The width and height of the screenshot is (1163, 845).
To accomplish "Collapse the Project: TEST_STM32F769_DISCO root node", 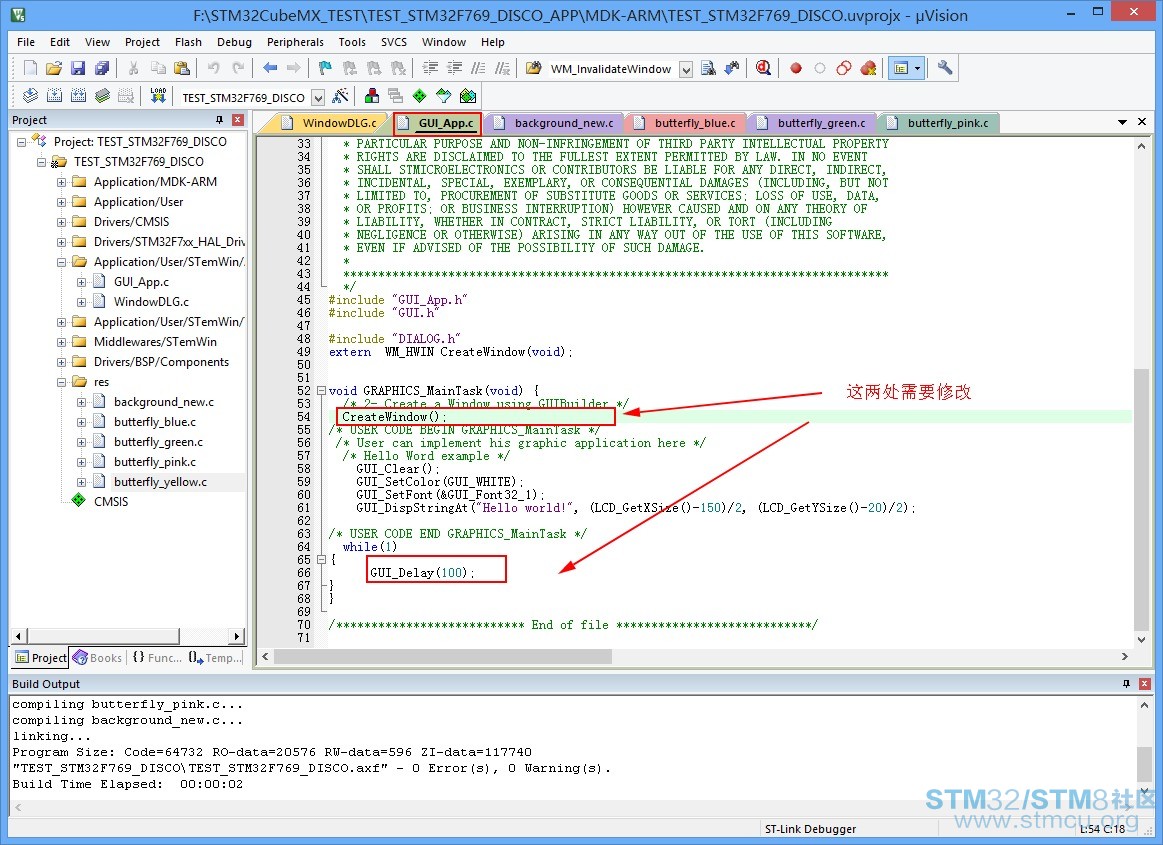I will [x=22, y=142].
